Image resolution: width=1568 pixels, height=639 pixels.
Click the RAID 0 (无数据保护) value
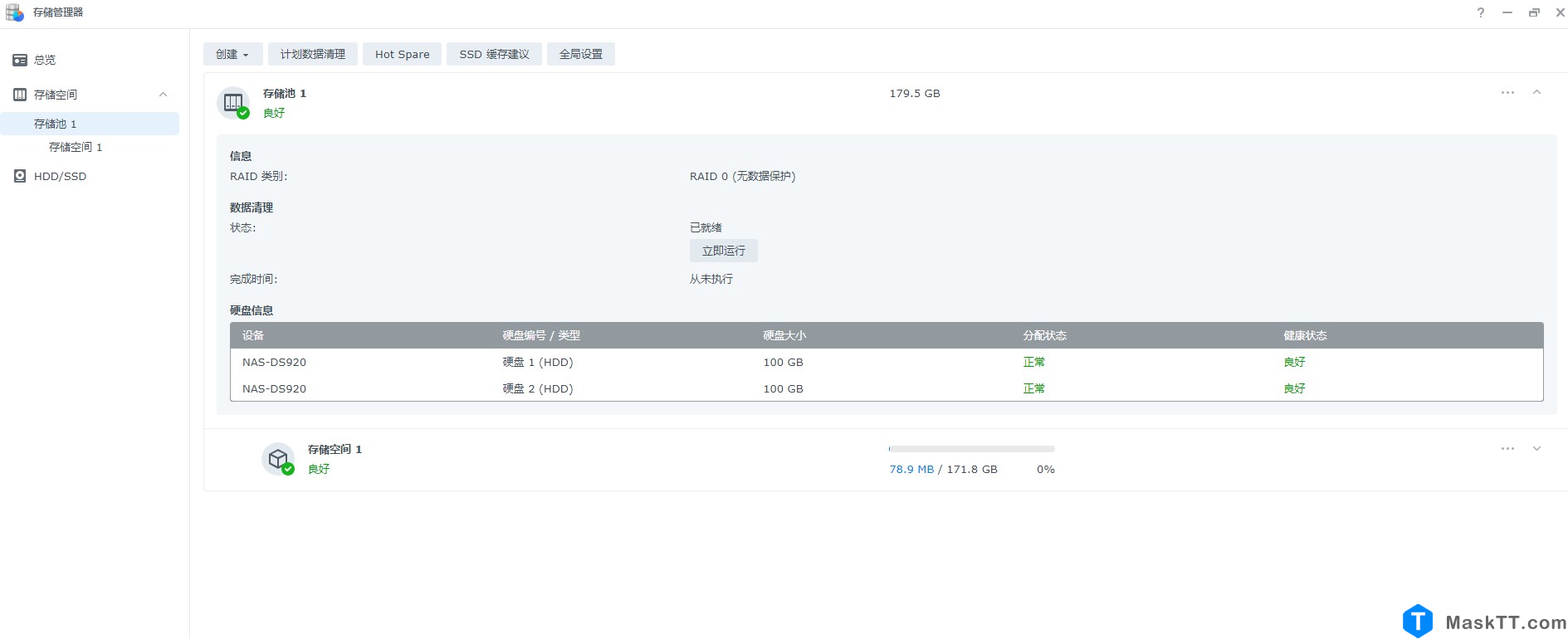click(742, 176)
